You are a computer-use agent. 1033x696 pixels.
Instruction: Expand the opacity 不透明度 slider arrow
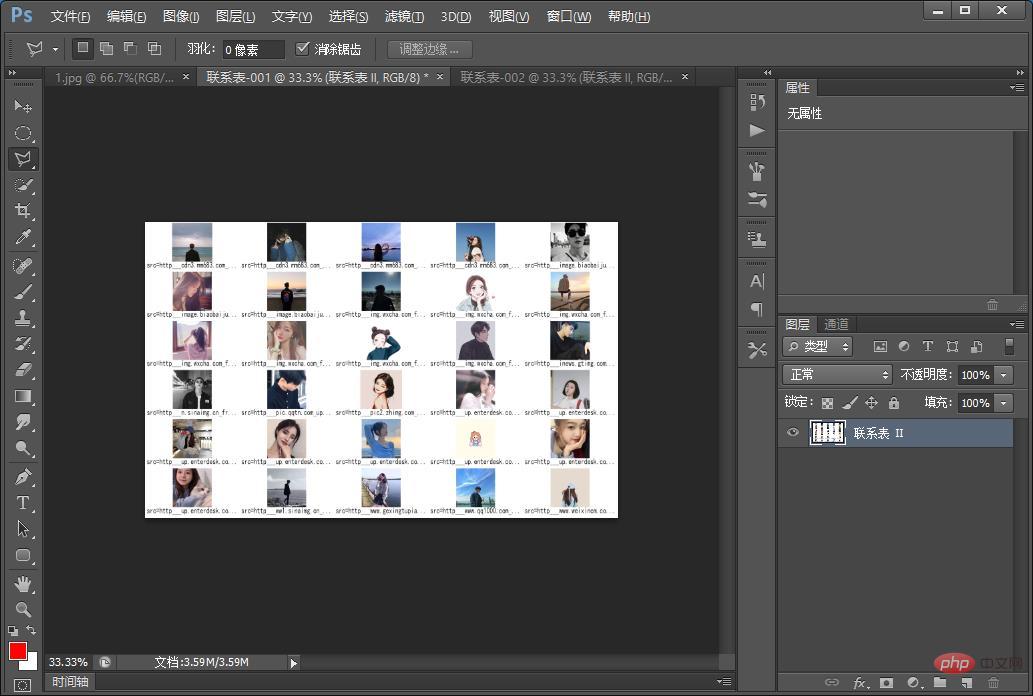1003,374
